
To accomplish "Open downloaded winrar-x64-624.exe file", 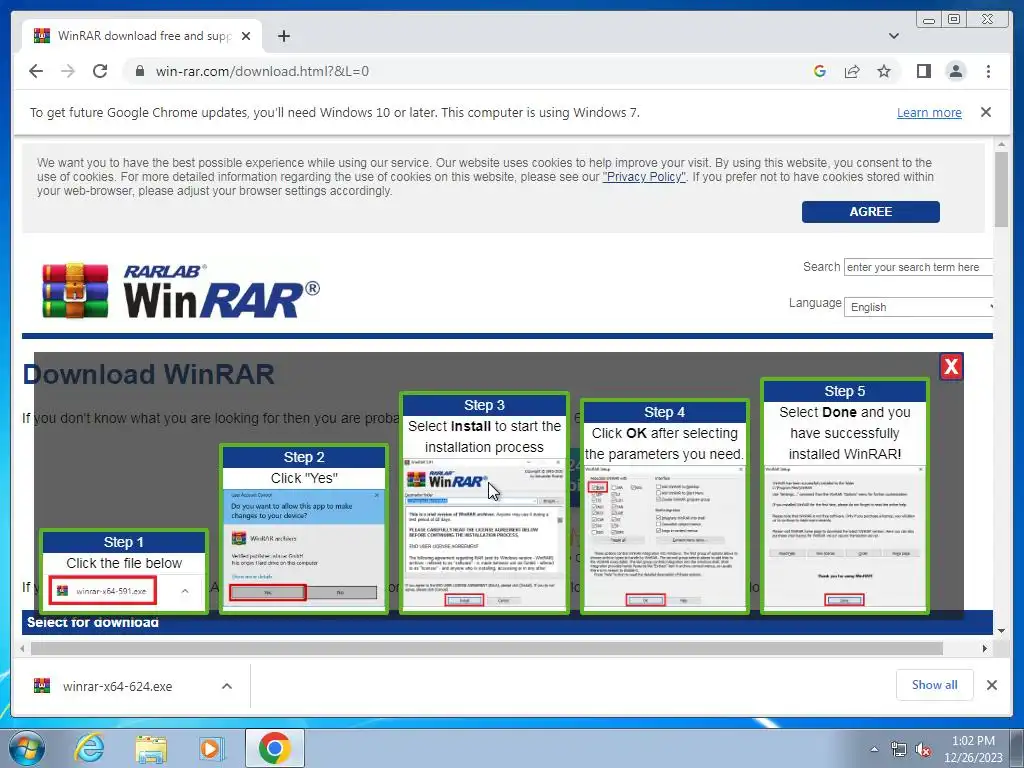I will tap(118, 686).
